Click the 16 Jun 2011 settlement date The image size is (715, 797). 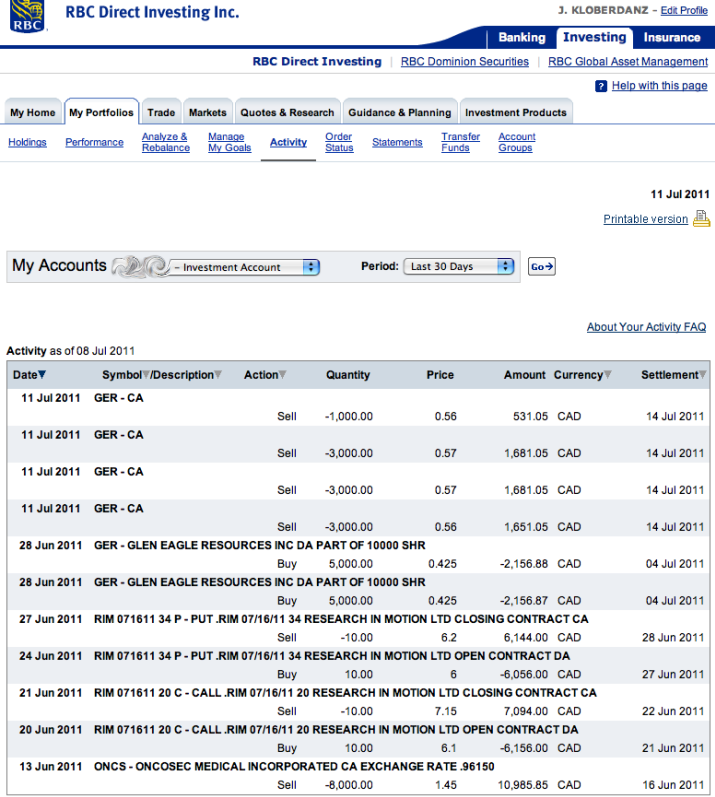tap(673, 785)
